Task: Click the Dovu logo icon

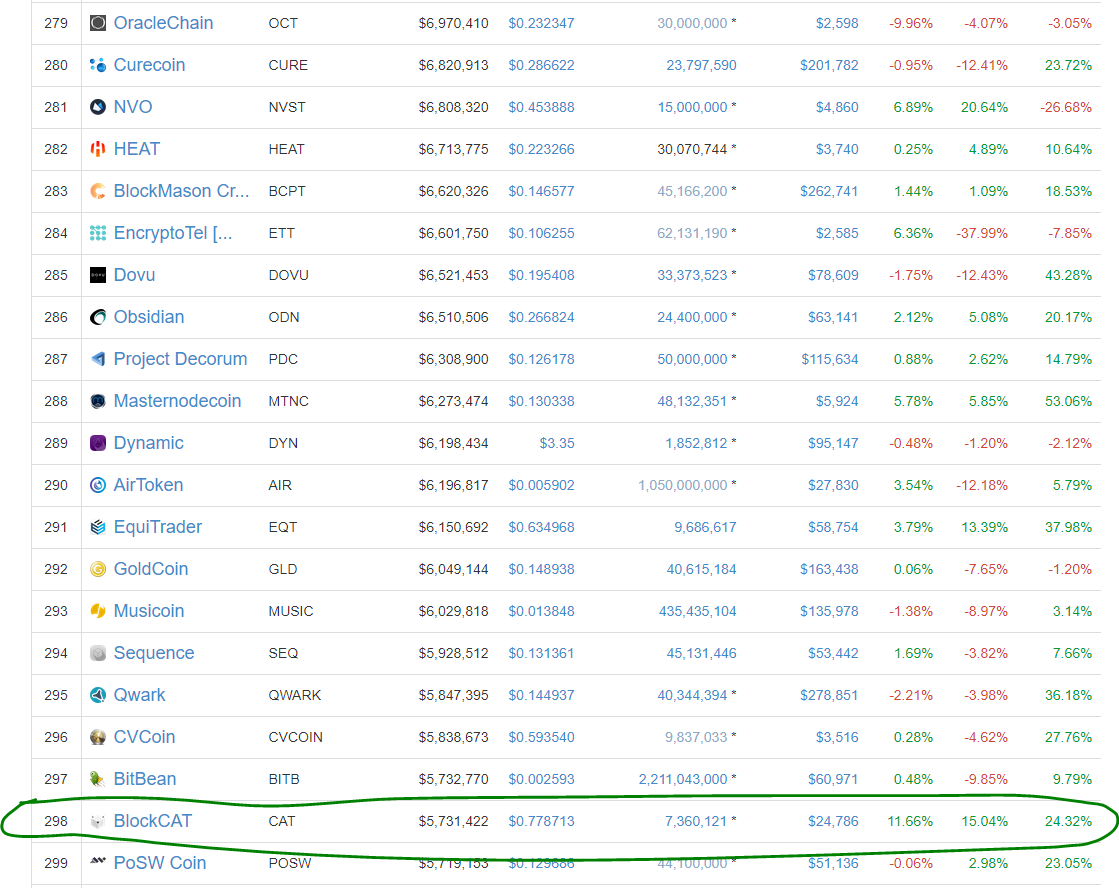Action: click(x=98, y=275)
